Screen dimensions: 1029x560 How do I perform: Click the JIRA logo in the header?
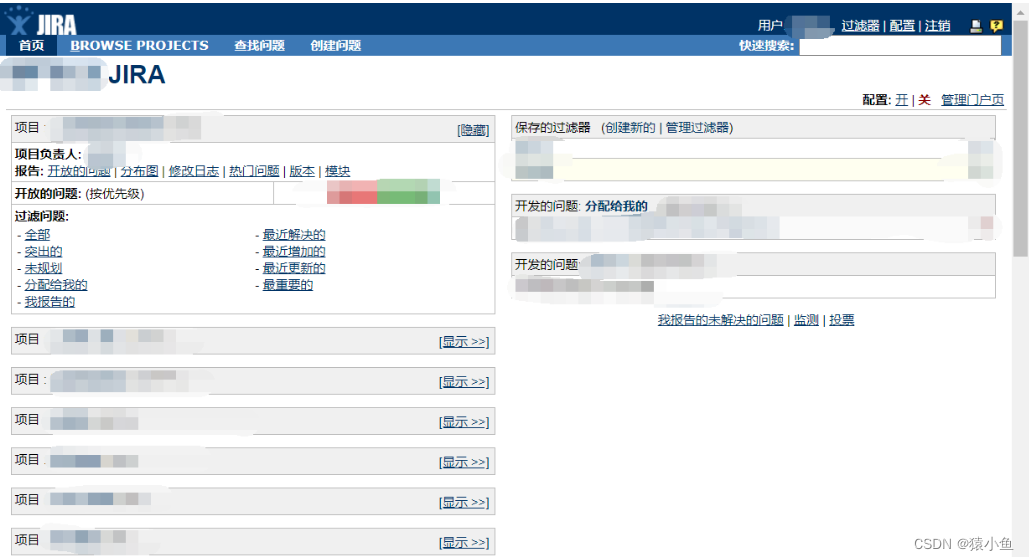[41, 22]
